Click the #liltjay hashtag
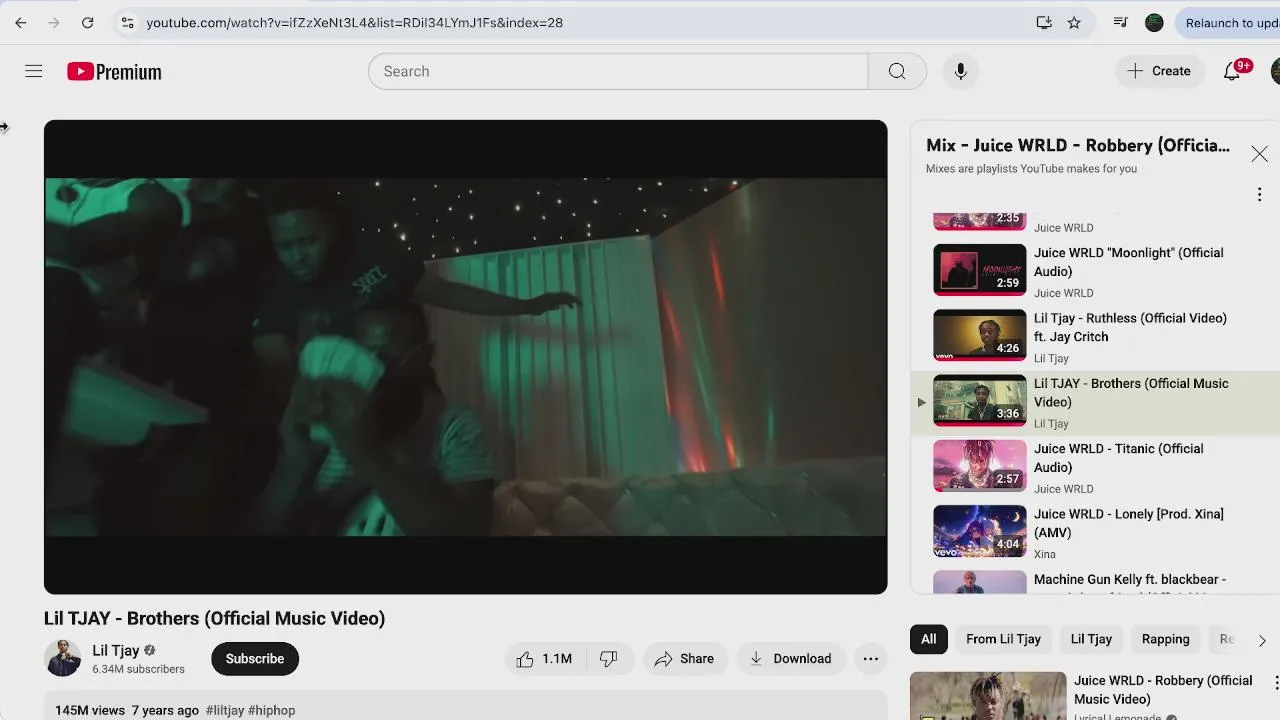The width and height of the screenshot is (1280, 720). point(225,710)
